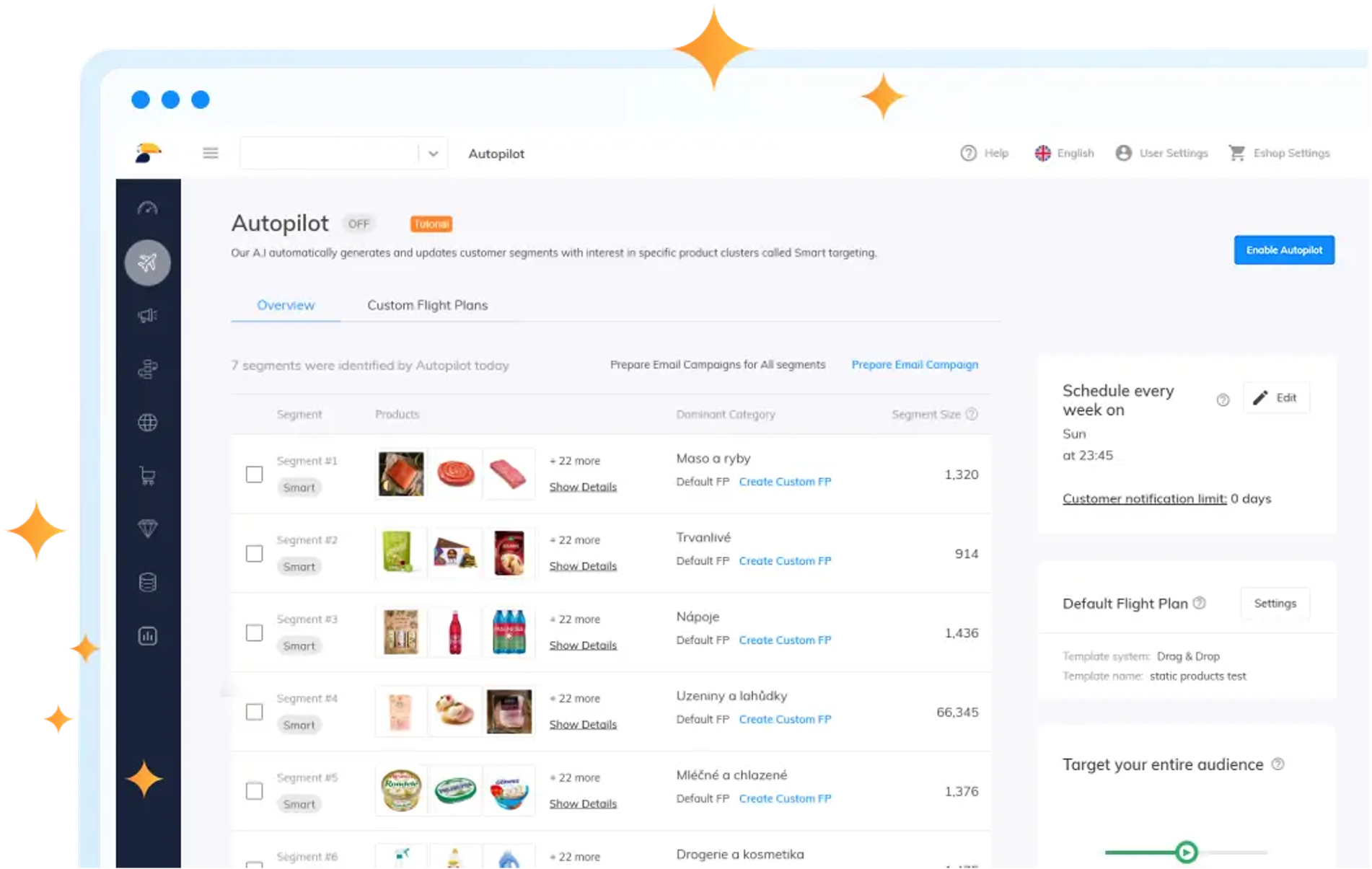The width and height of the screenshot is (1372, 869).
Task: Show Details for Segment #2 products
Action: (583, 566)
